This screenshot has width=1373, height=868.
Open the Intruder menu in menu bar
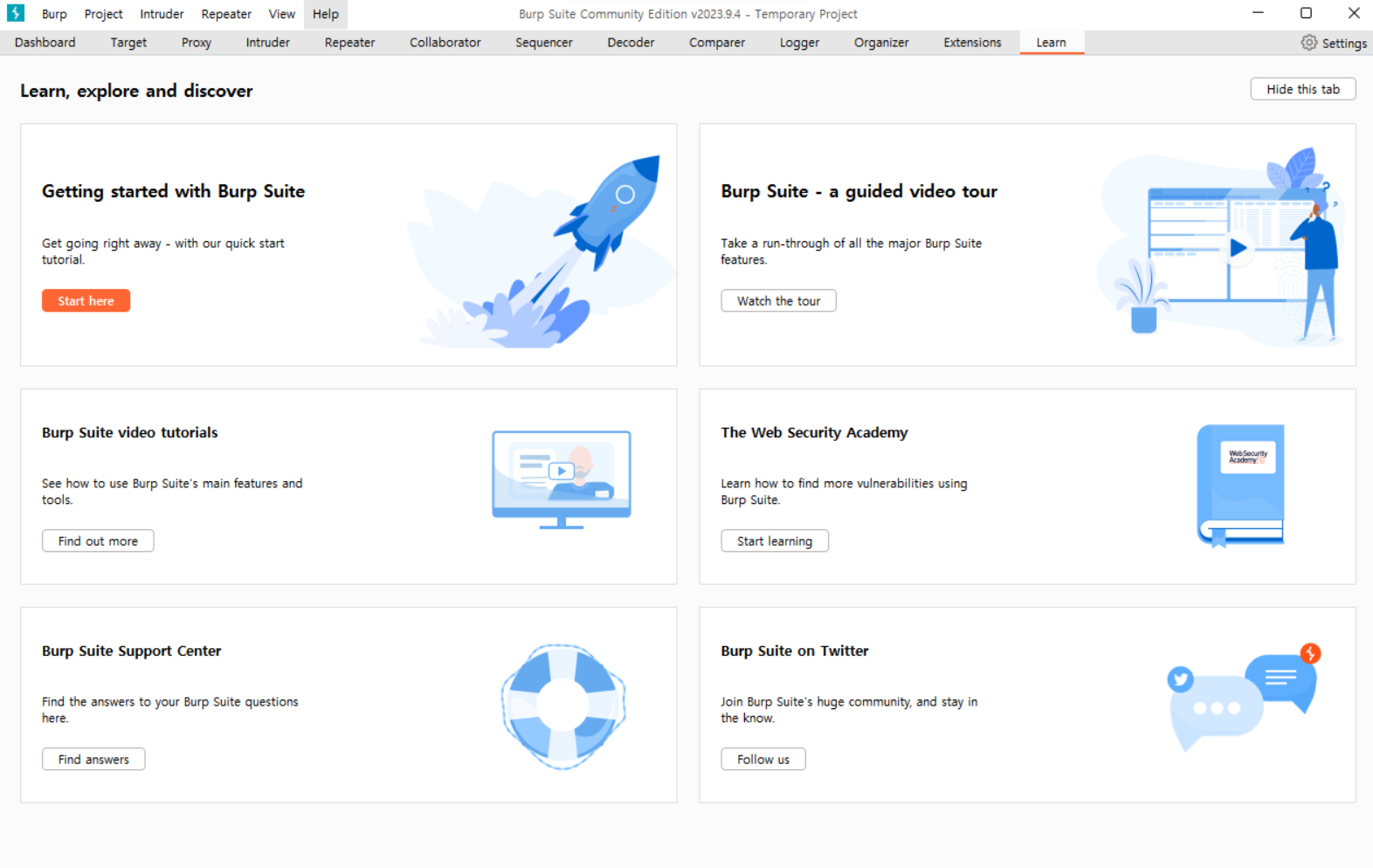pos(162,14)
